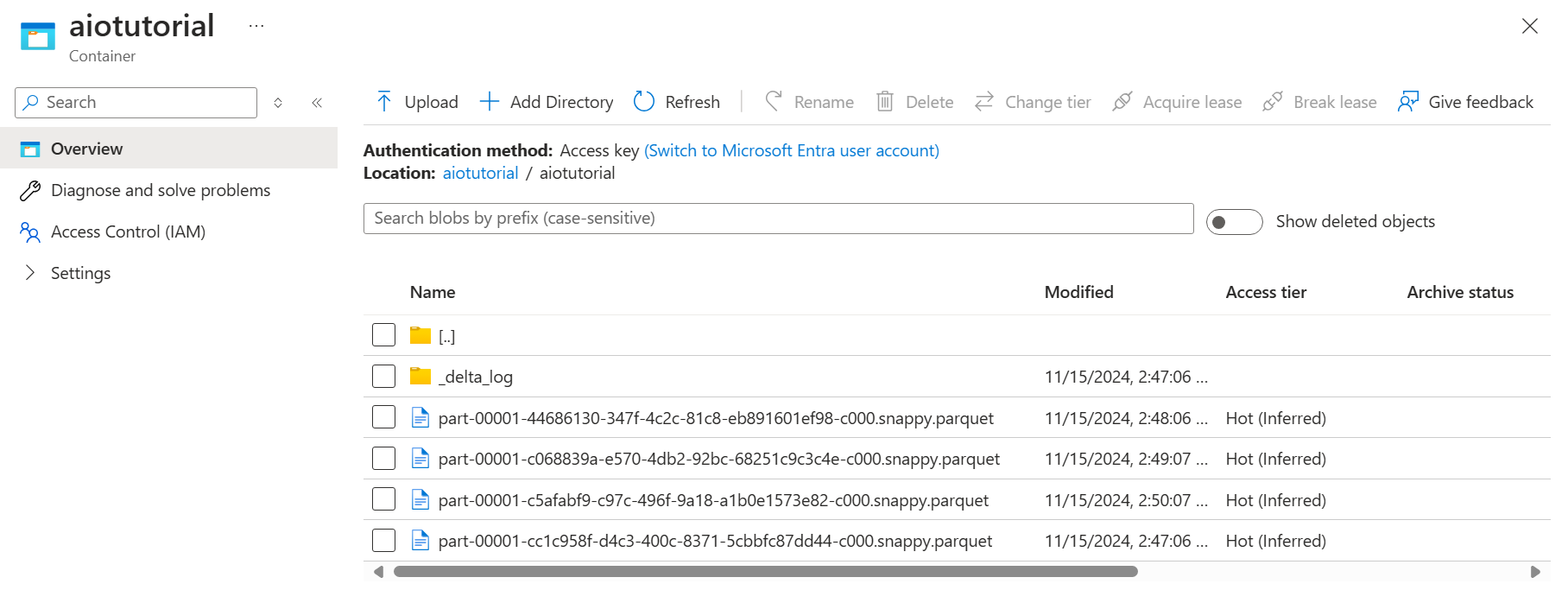Tick the checkbox for part-00001-cc1c958f parquet file
The height and width of the screenshot is (609, 1568).
383,541
